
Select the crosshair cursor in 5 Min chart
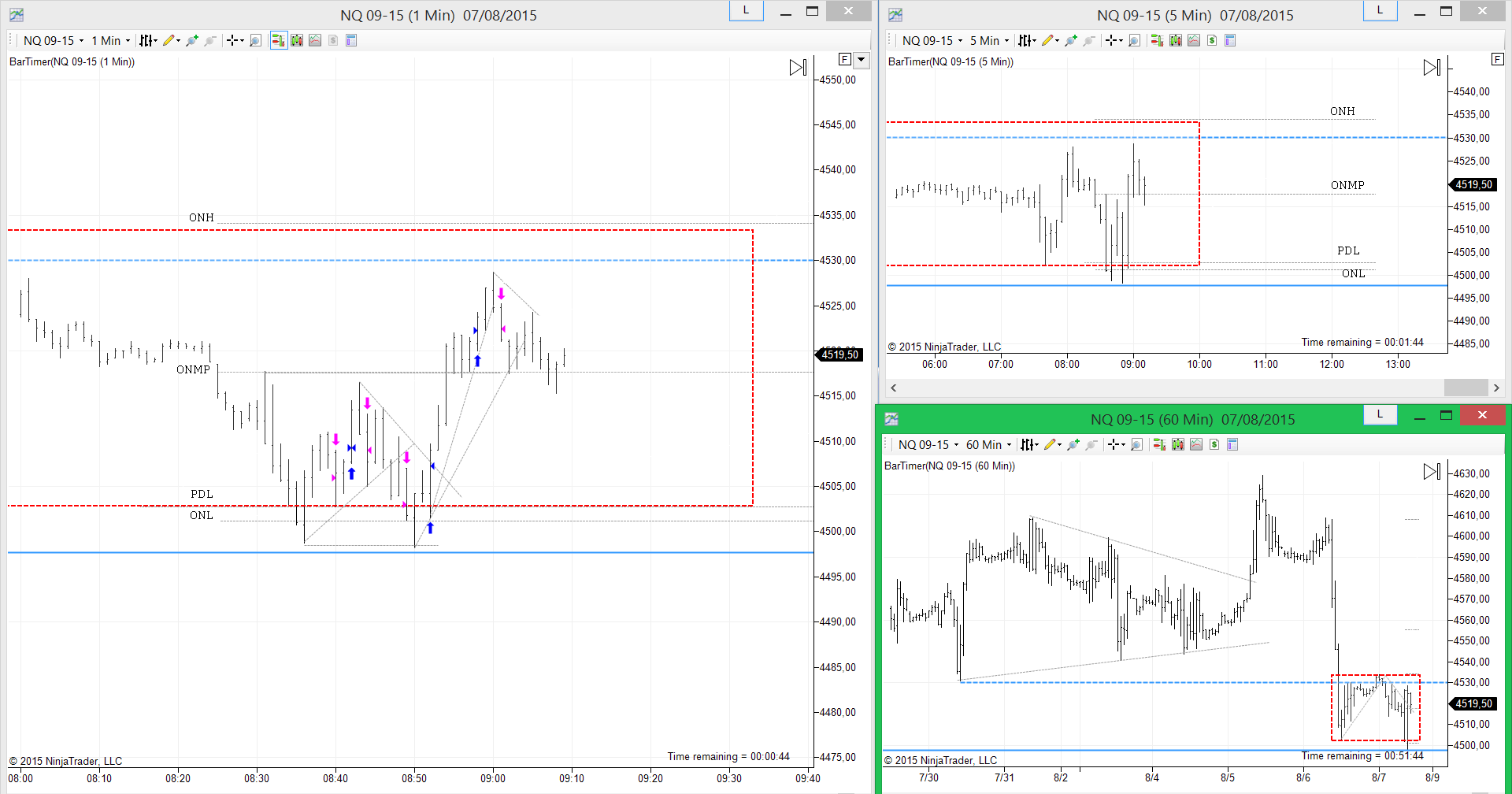pos(1111,40)
